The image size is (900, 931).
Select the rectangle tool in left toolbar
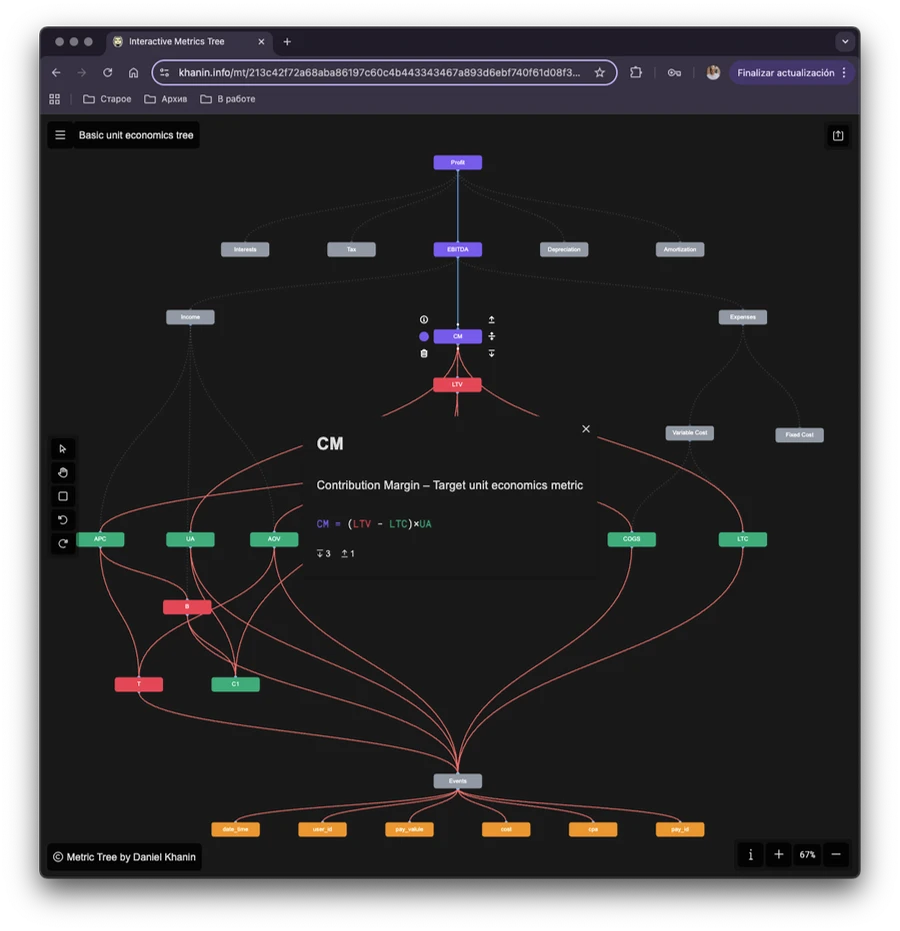click(x=63, y=496)
